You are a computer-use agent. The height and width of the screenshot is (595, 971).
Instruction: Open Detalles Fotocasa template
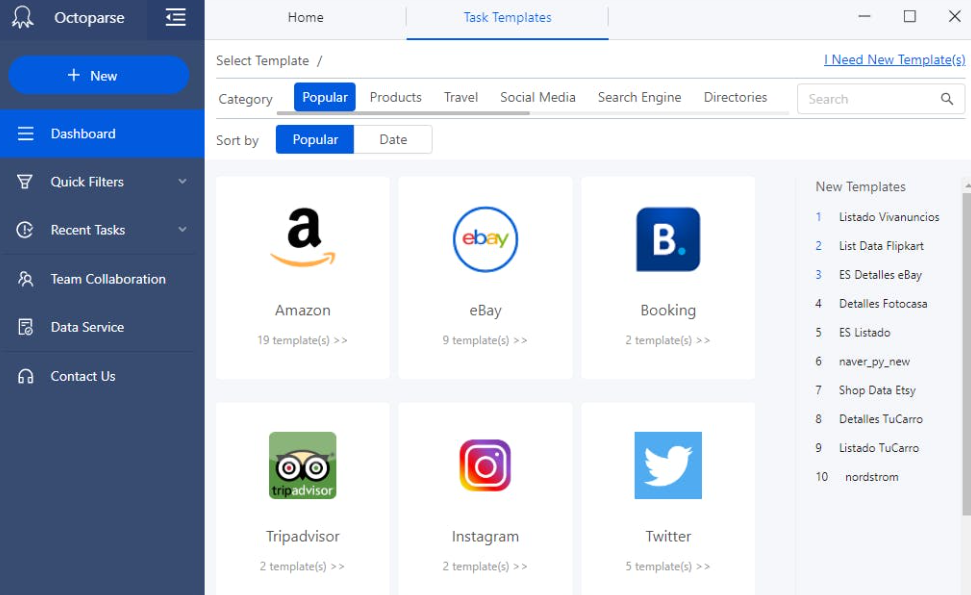883,303
